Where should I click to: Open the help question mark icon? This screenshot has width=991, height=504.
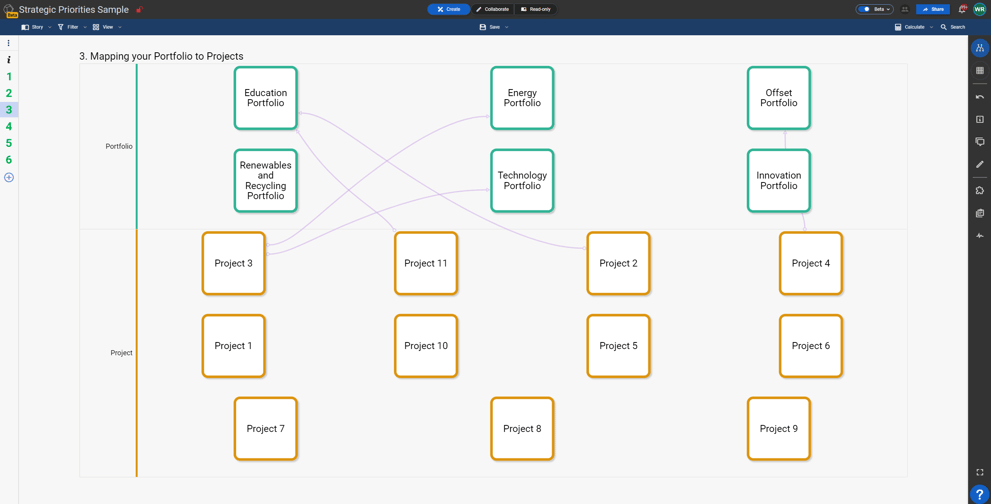point(980,495)
